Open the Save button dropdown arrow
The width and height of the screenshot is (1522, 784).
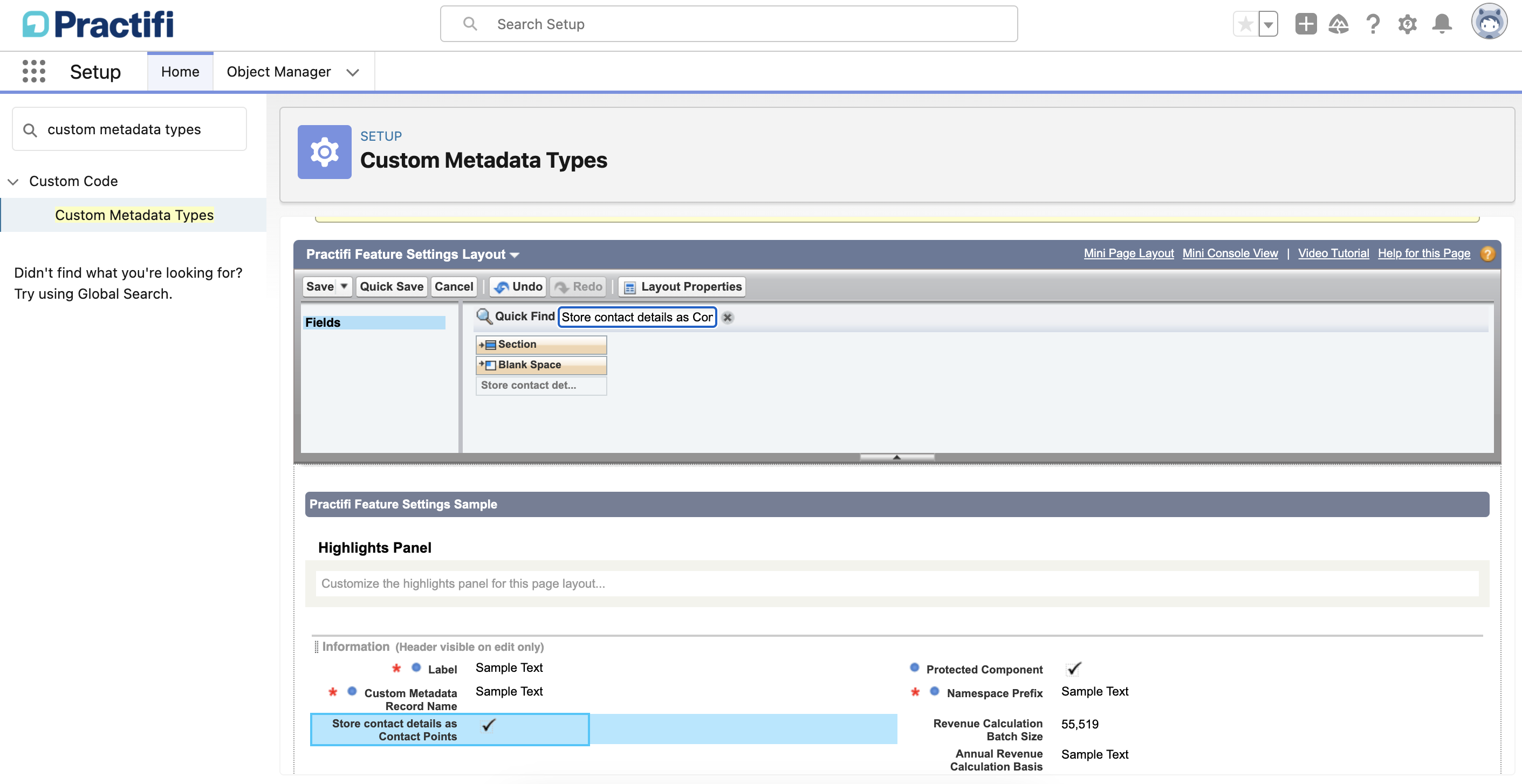(344, 286)
